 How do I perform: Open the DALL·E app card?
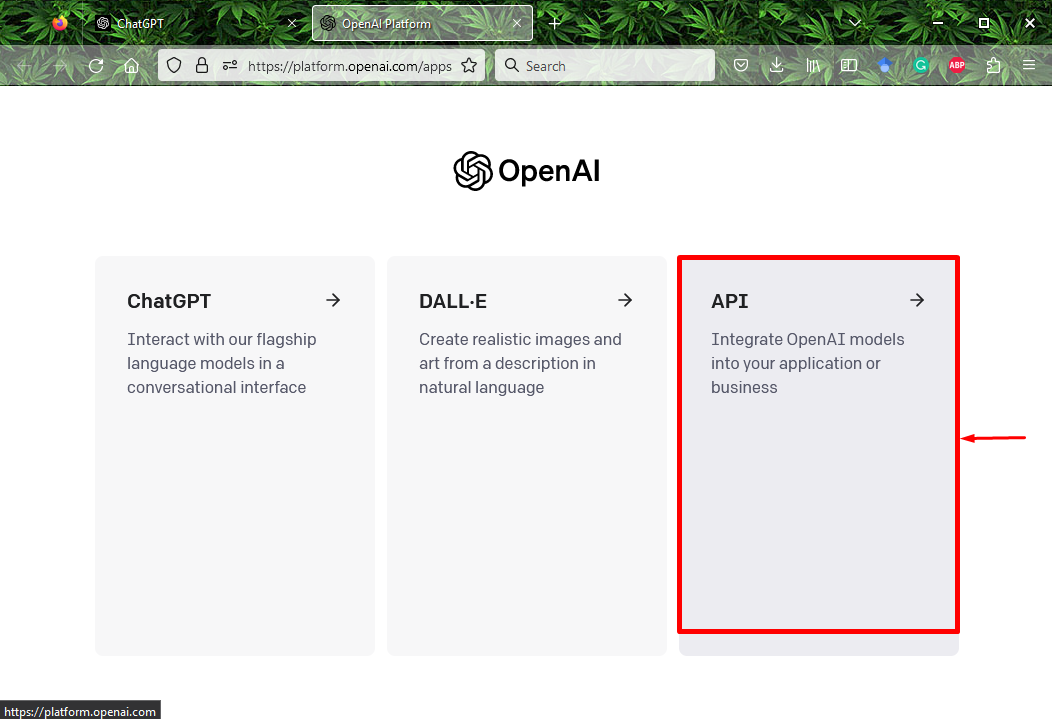526,455
